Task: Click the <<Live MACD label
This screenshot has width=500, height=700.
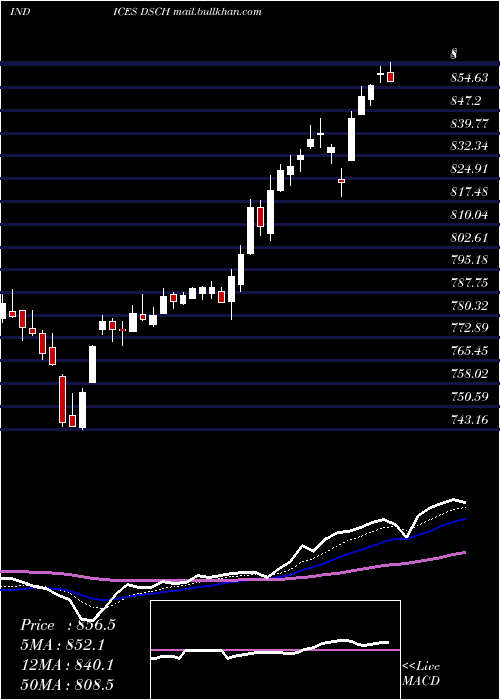Action: coord(421,673)
